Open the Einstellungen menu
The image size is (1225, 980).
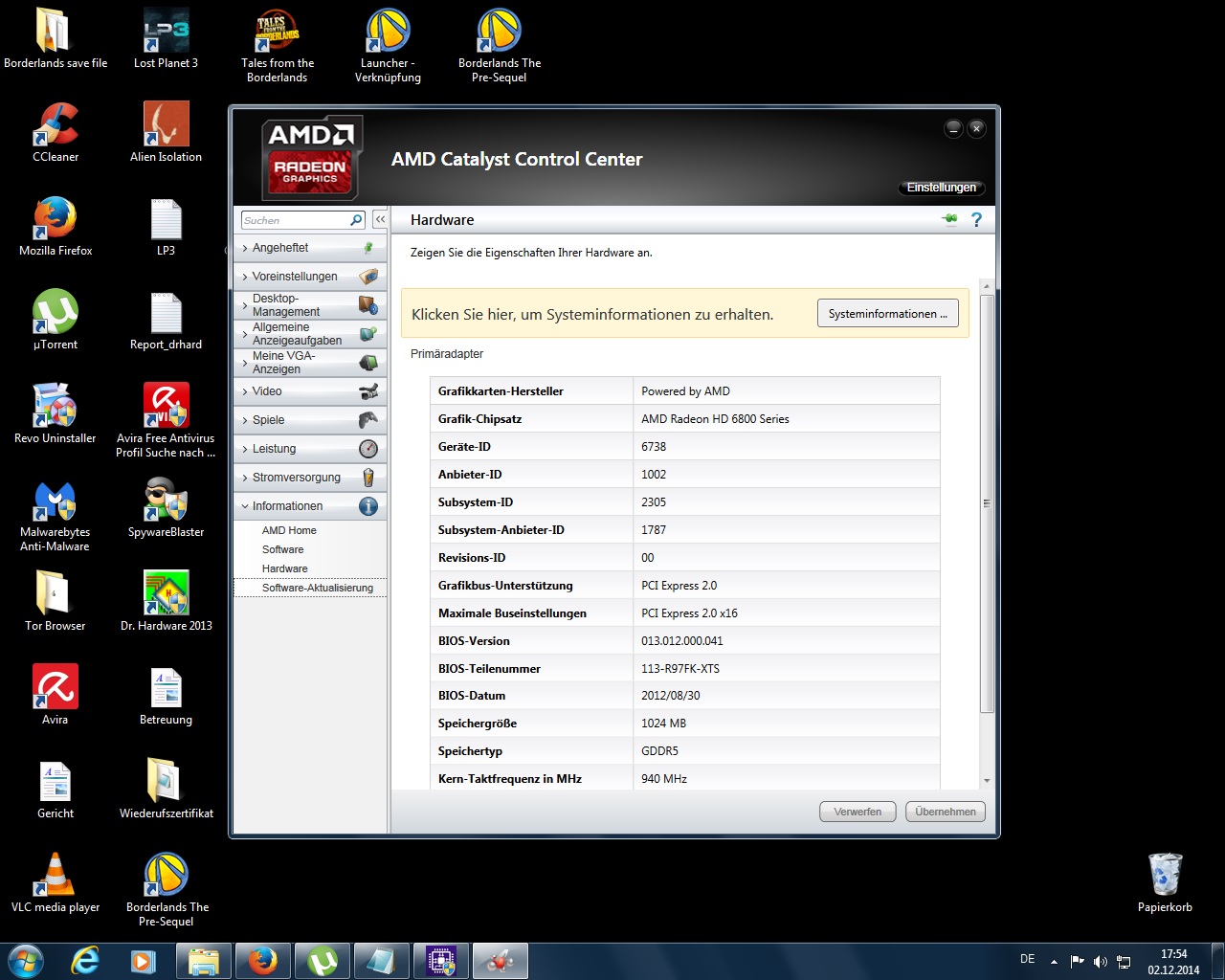942,188
